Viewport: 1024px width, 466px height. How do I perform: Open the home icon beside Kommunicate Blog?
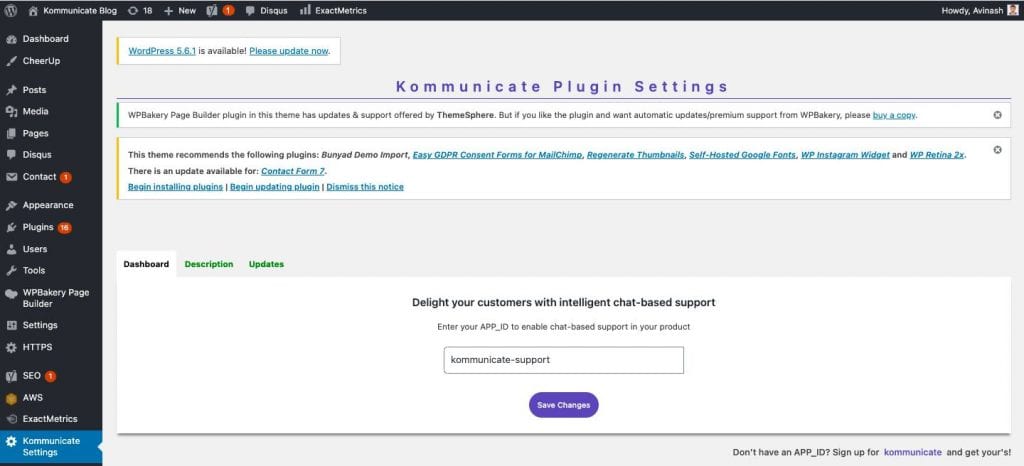(x=33, y=10)
